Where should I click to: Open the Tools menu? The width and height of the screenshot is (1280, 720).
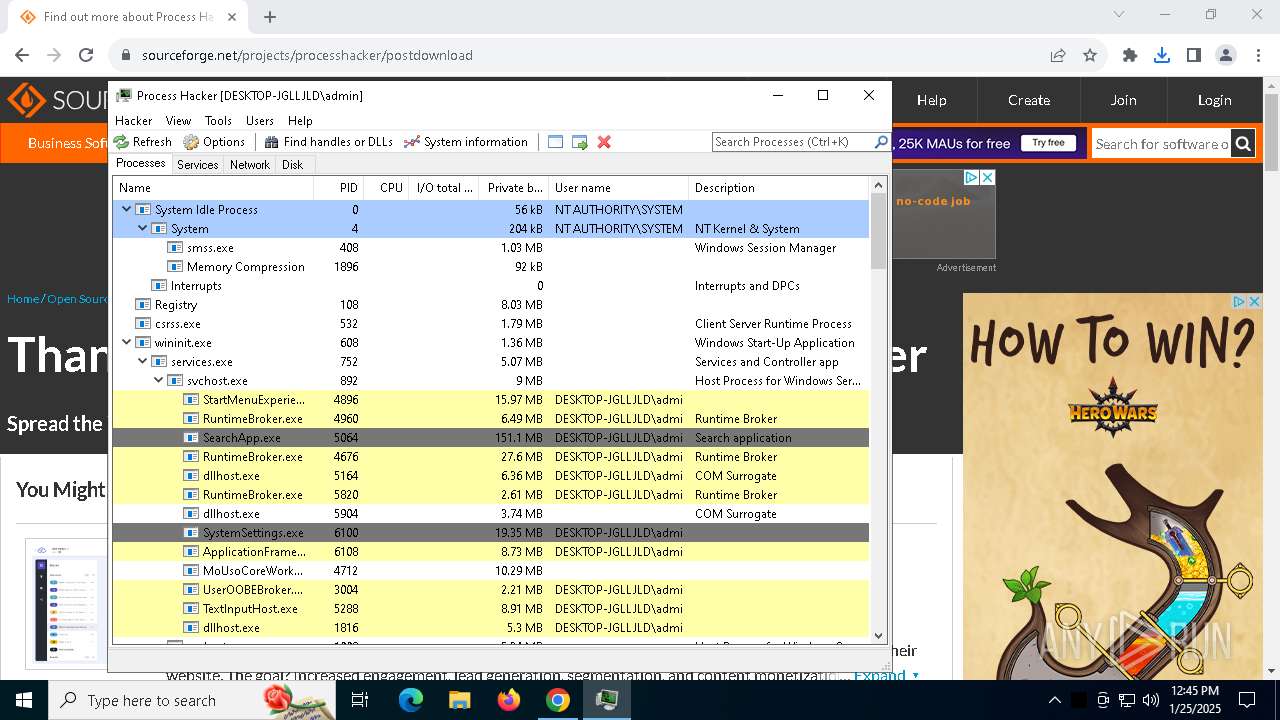[218, 120]
